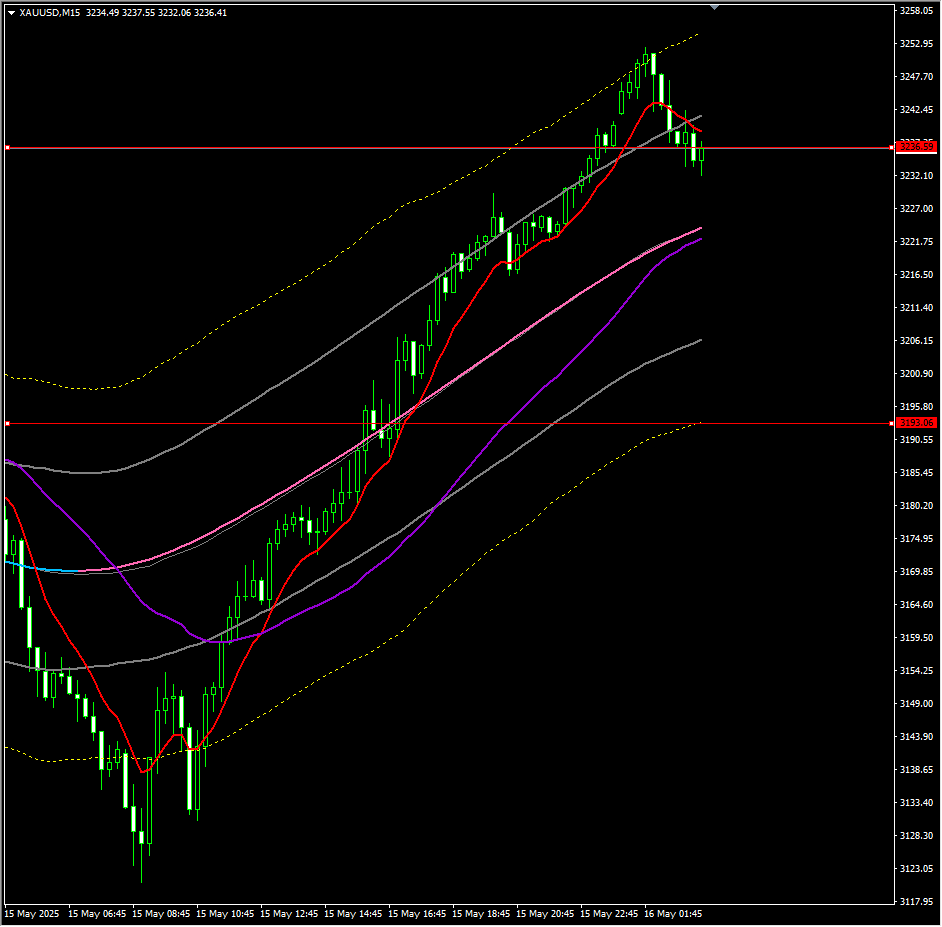Click the 3143.90 price scale label
Viewport: 942px width, 927px height.
[916, 737]
